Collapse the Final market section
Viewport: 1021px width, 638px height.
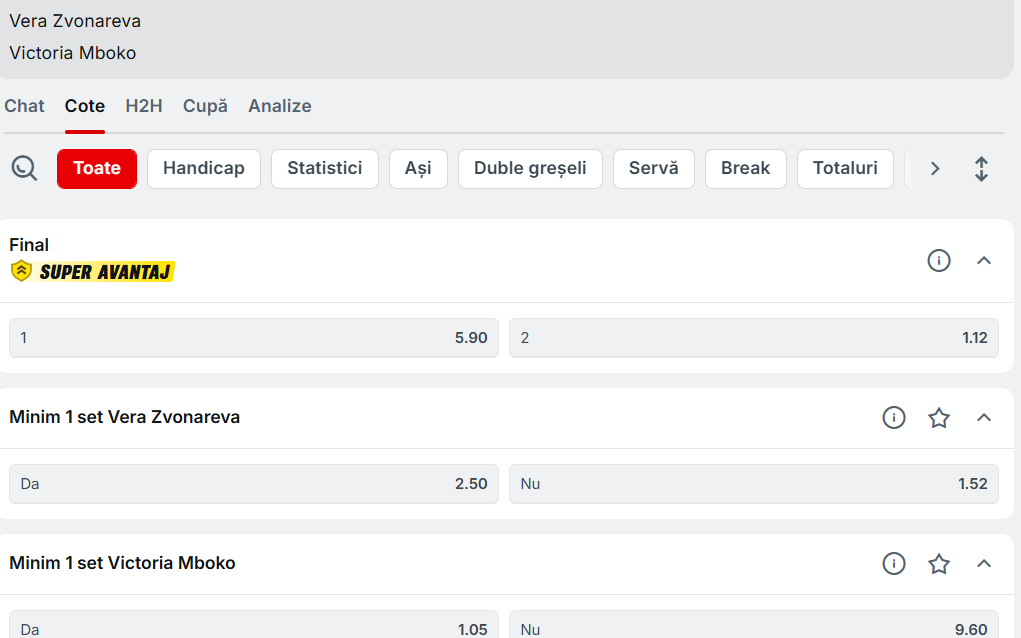click(983, 260)
